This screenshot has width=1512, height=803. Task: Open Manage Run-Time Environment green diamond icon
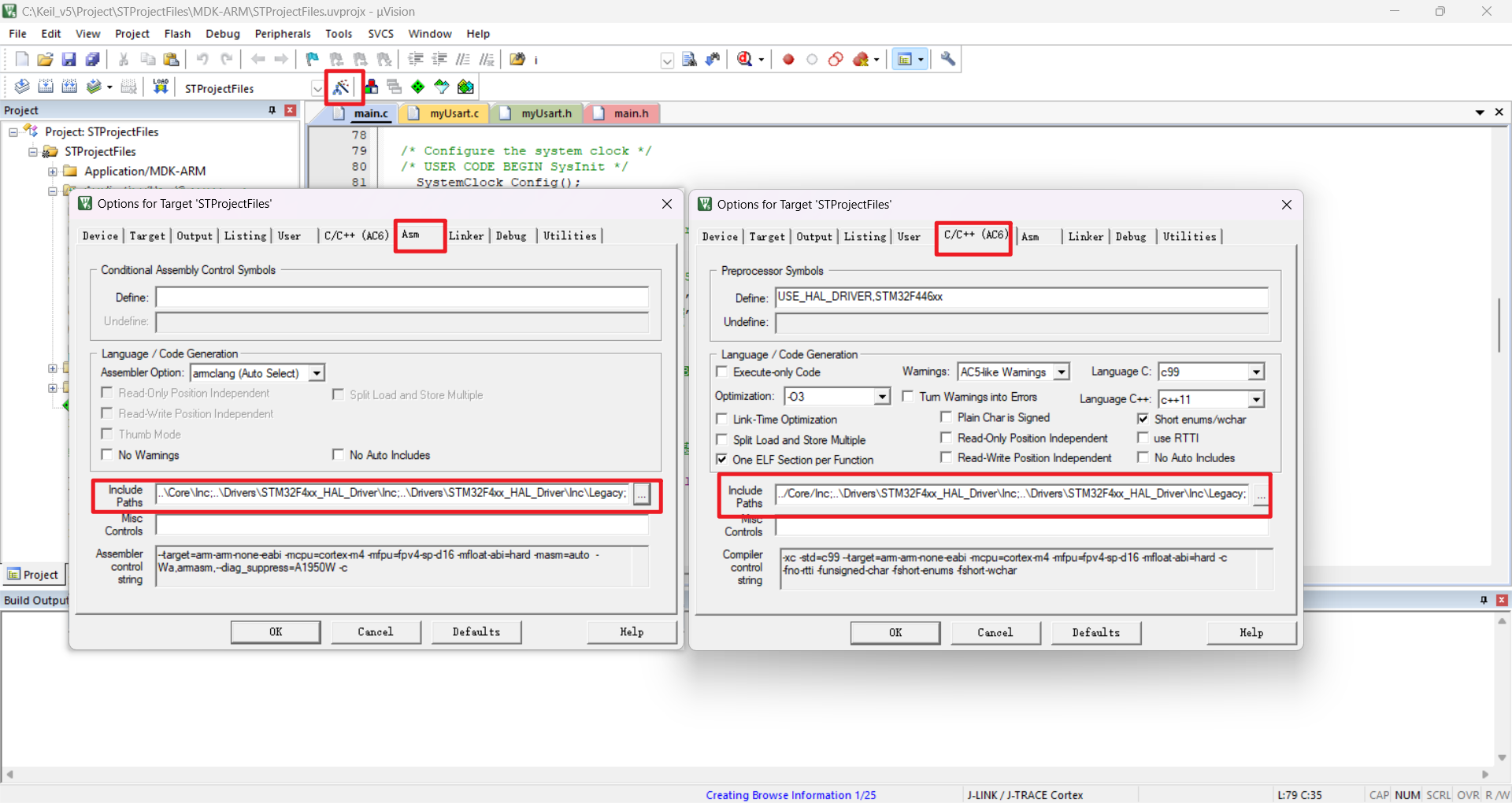pos(418,87)
